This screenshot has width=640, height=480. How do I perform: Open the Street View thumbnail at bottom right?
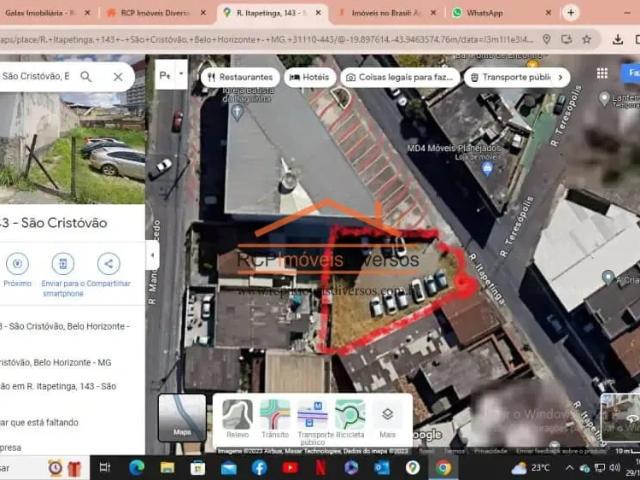pos(621,418)
